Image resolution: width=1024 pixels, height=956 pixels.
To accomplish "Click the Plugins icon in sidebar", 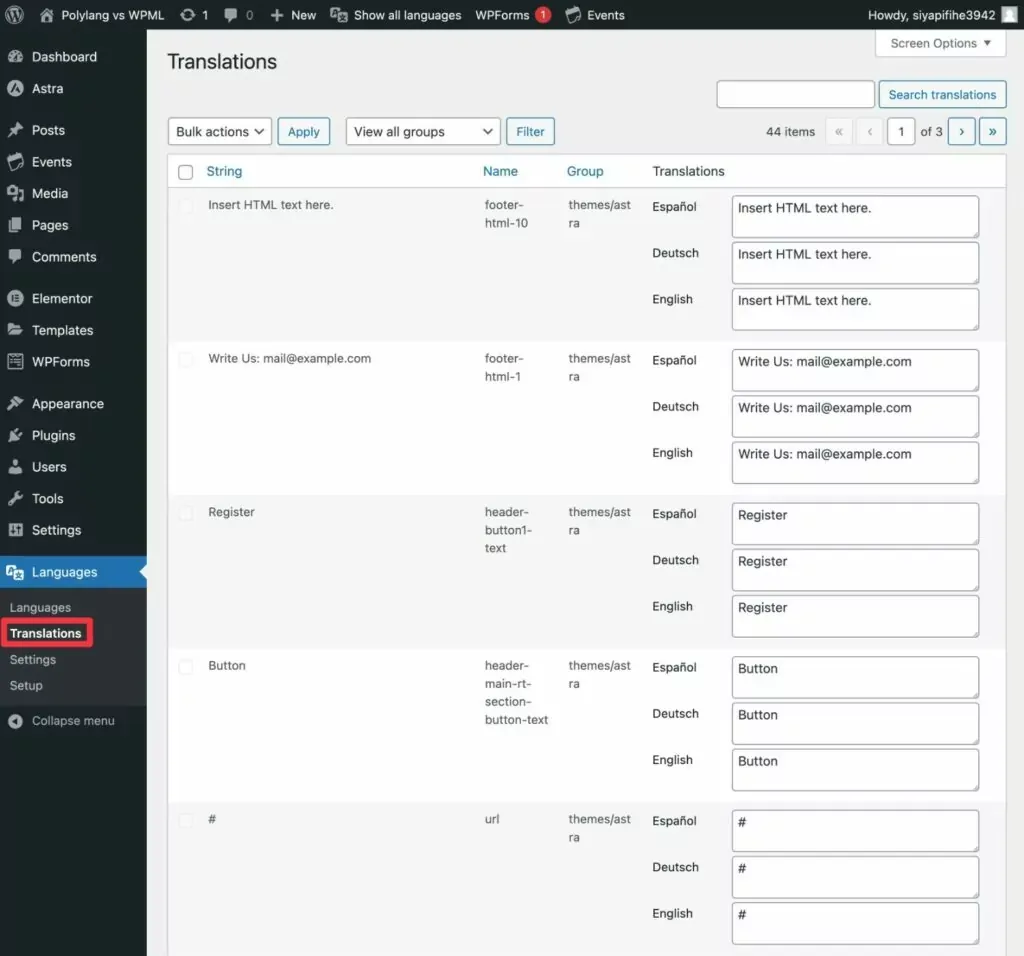I will click(x=15, y=436).
